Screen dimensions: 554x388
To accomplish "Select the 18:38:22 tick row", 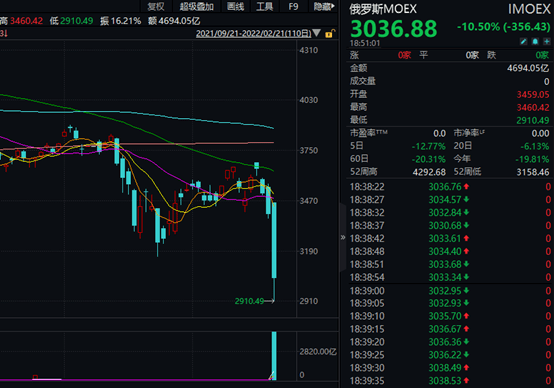I will (450, 187).
